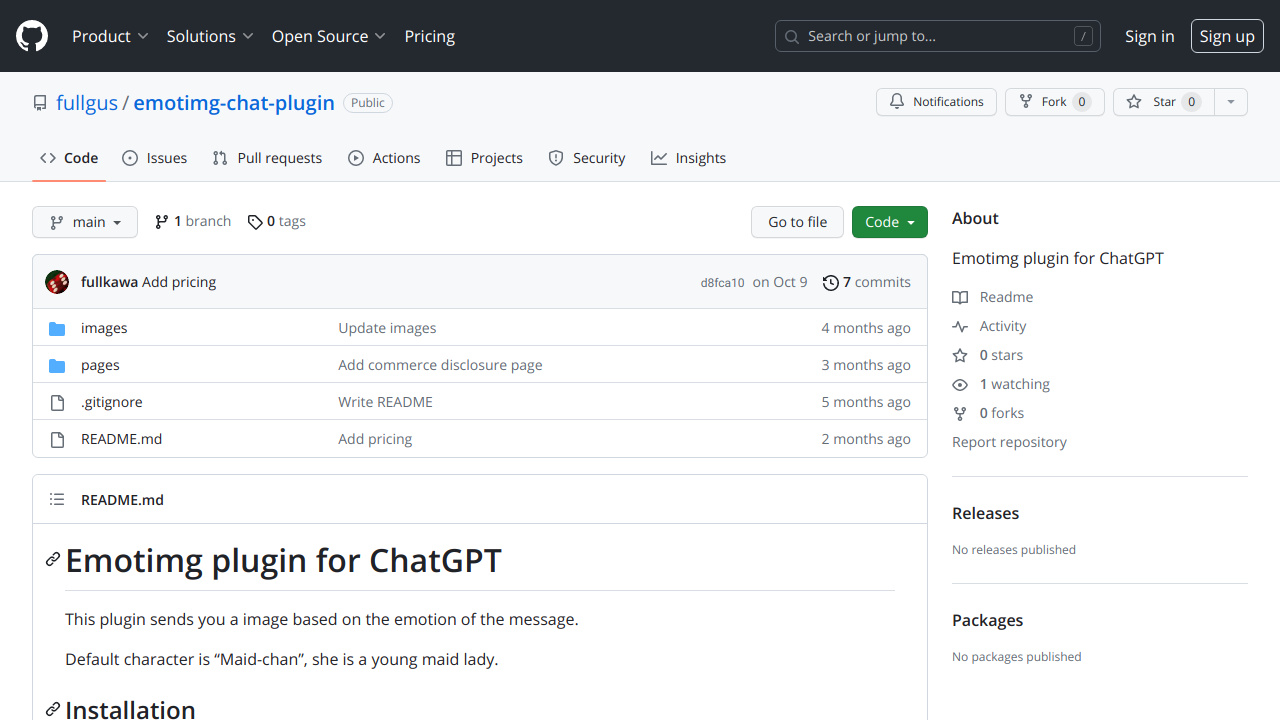Expand the Open Source menu
Screen dimensions: 1280x720
[329, 36]
